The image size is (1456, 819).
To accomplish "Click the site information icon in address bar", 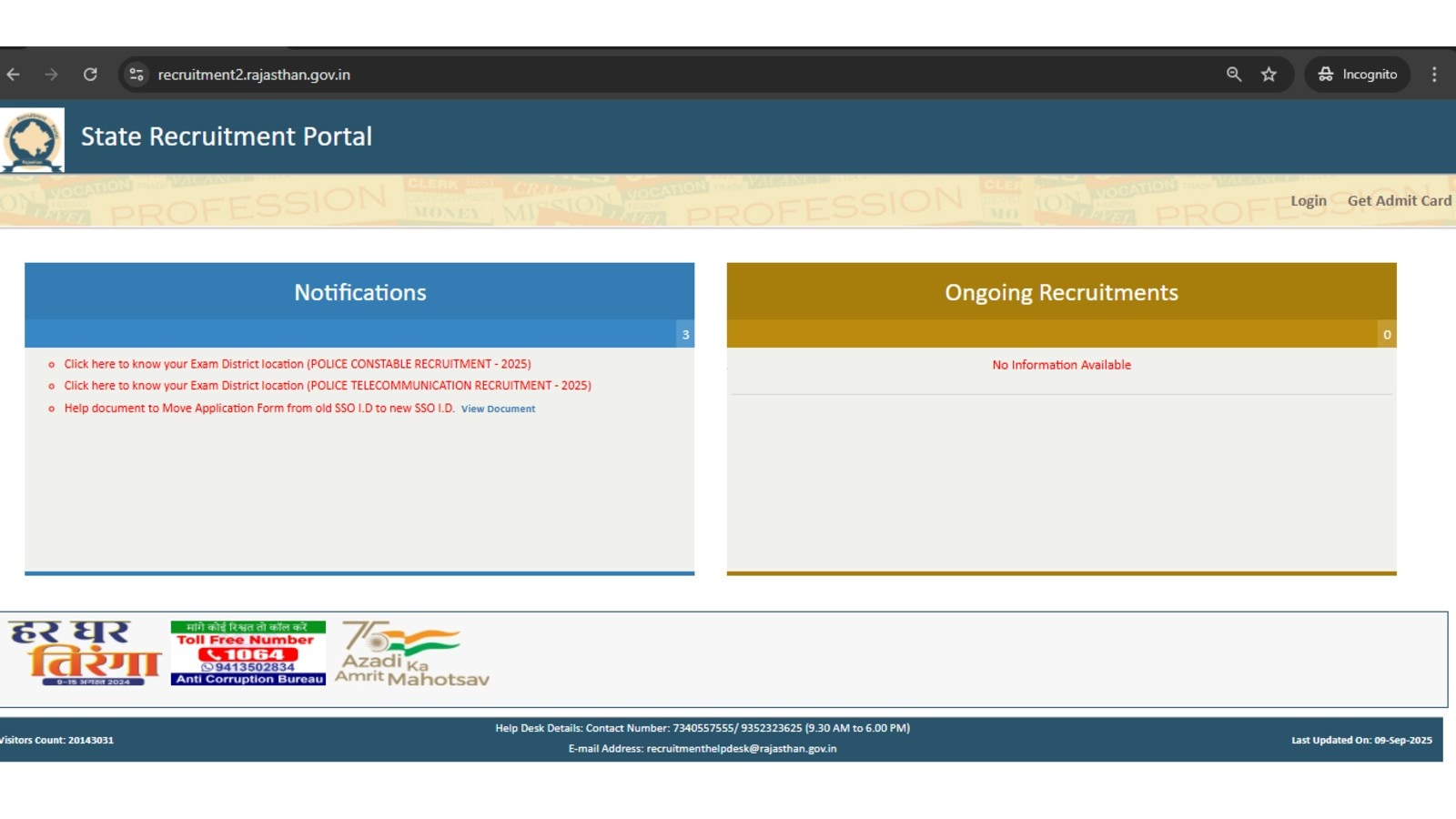I will click(x=136, y=75).
